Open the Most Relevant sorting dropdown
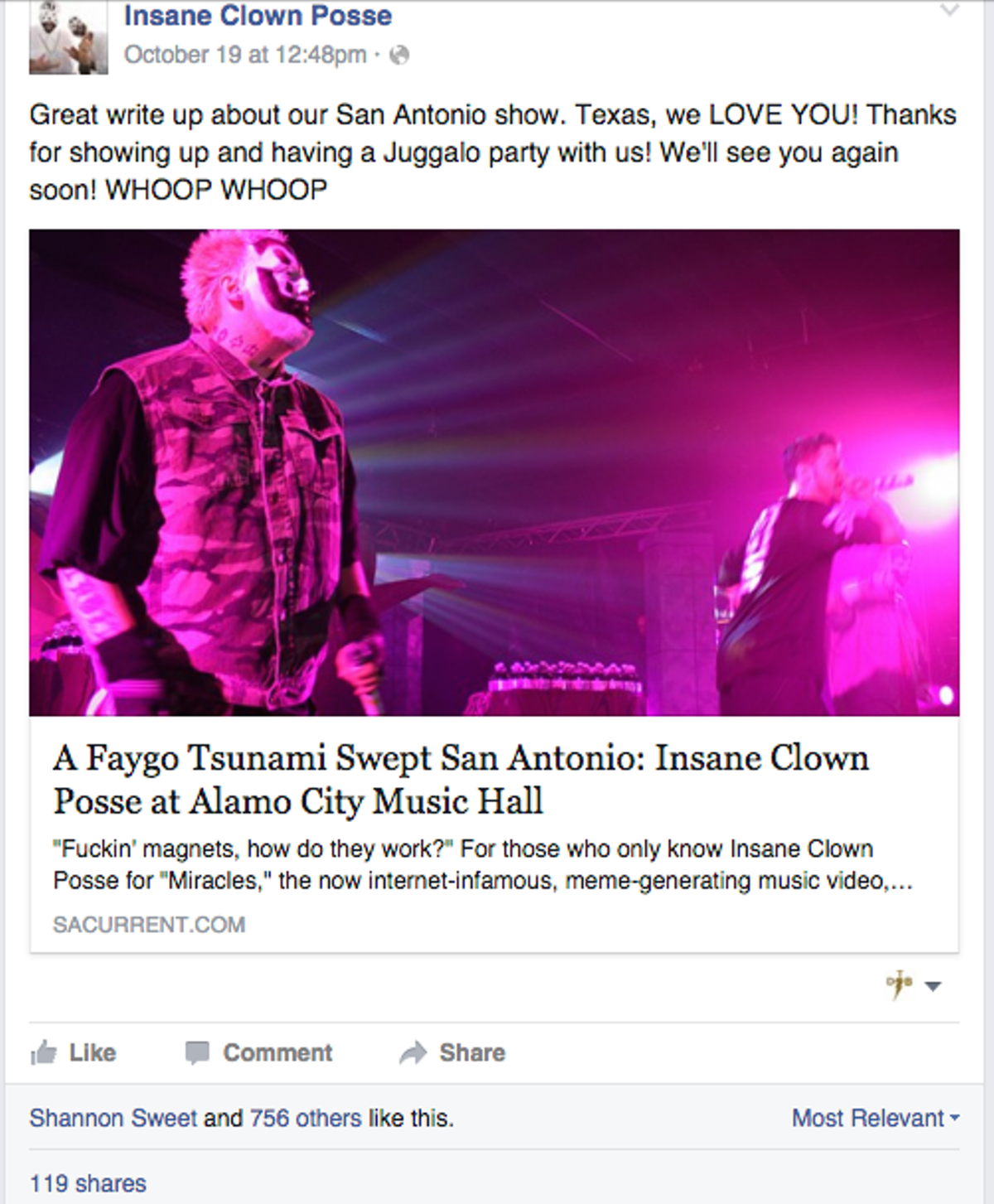Viewport: 994px width, 1204px height. [876, 1118]
